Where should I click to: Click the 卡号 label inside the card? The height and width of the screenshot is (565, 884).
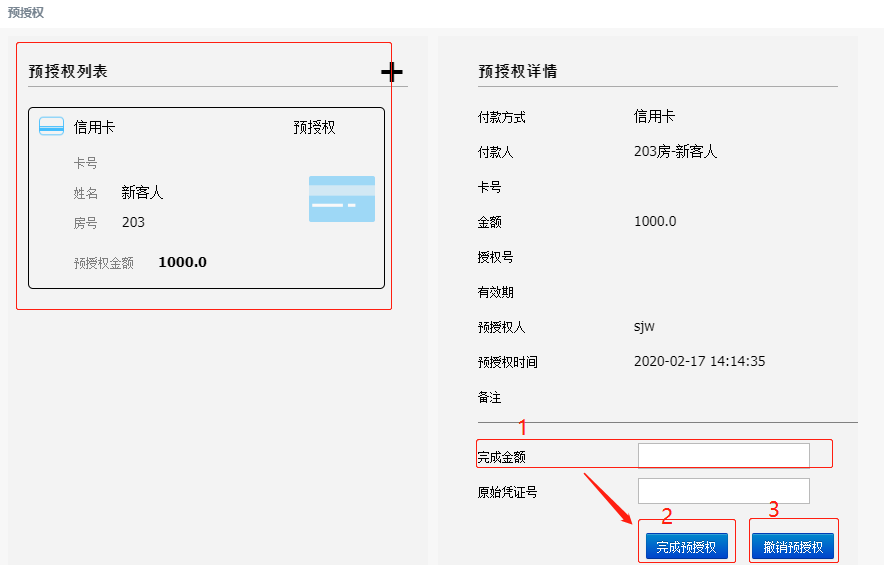(86, 164)
